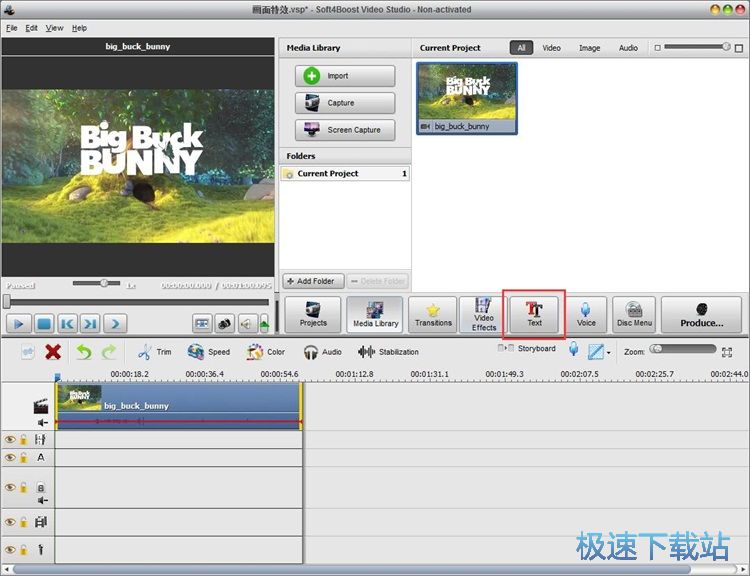Redo the last action

[109, 352]
